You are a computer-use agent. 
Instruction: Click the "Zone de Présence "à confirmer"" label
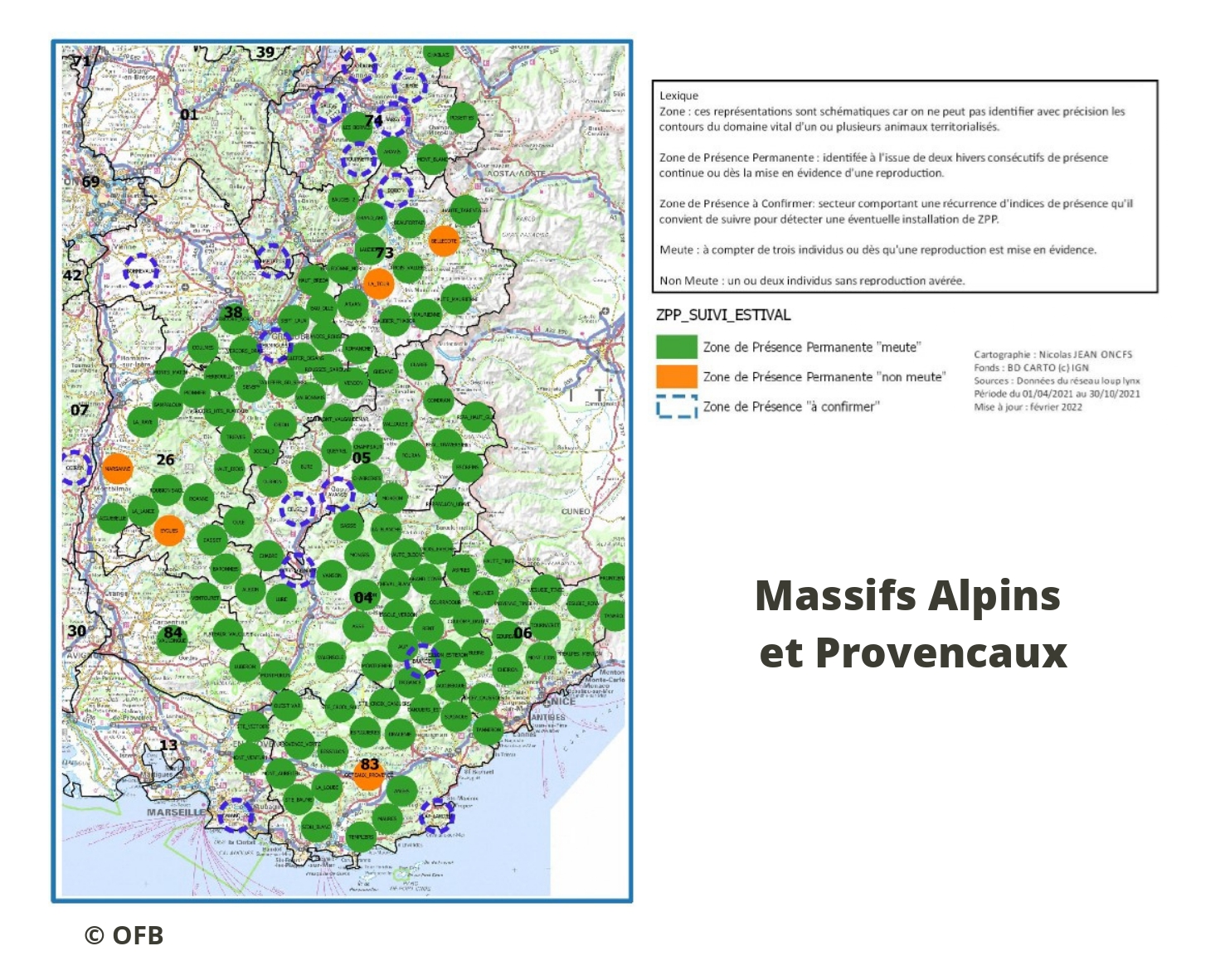pyautogui.click(x=791, y=406)
